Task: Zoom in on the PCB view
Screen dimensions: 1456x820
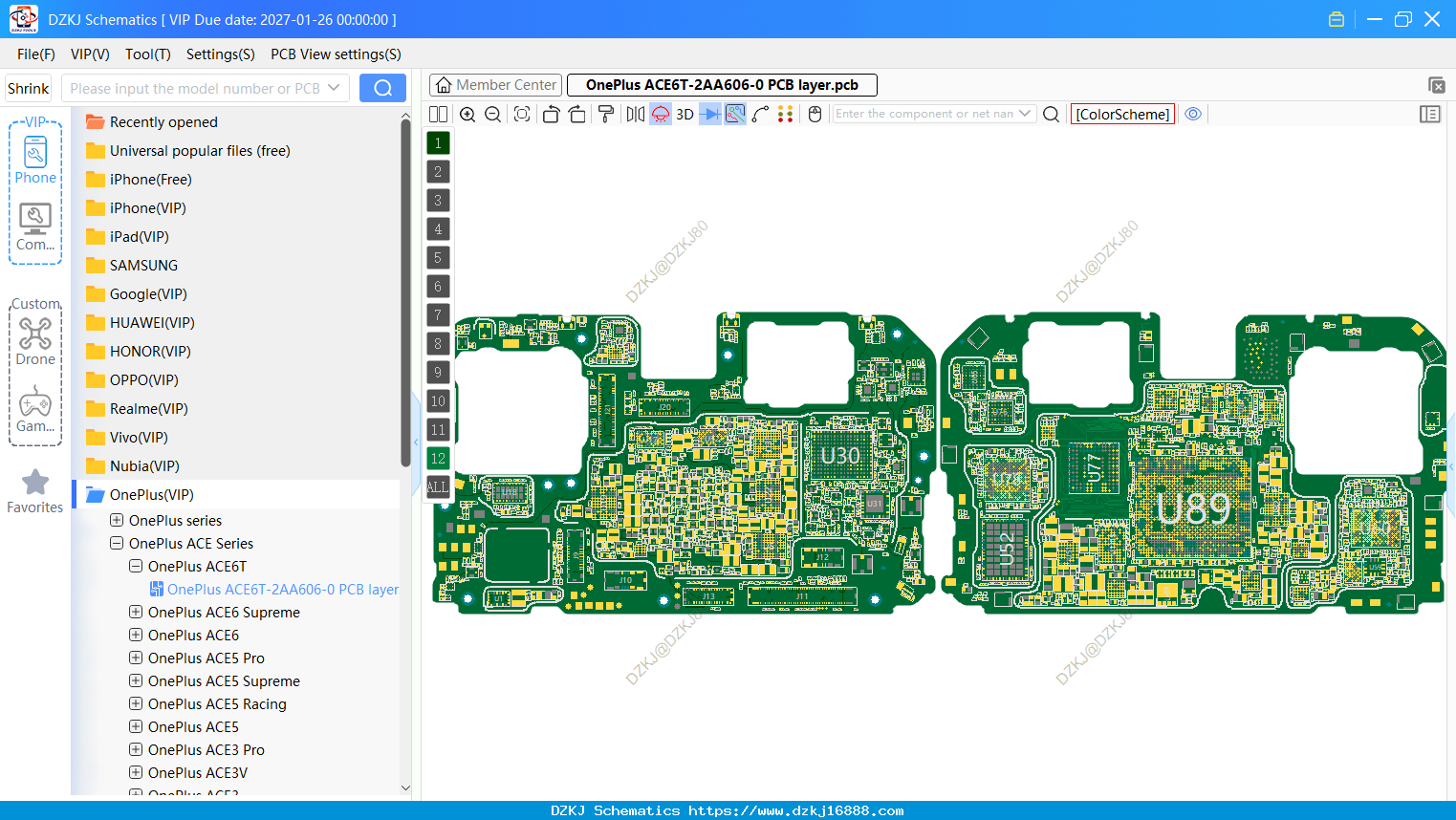Action: [x=467, y=114]
